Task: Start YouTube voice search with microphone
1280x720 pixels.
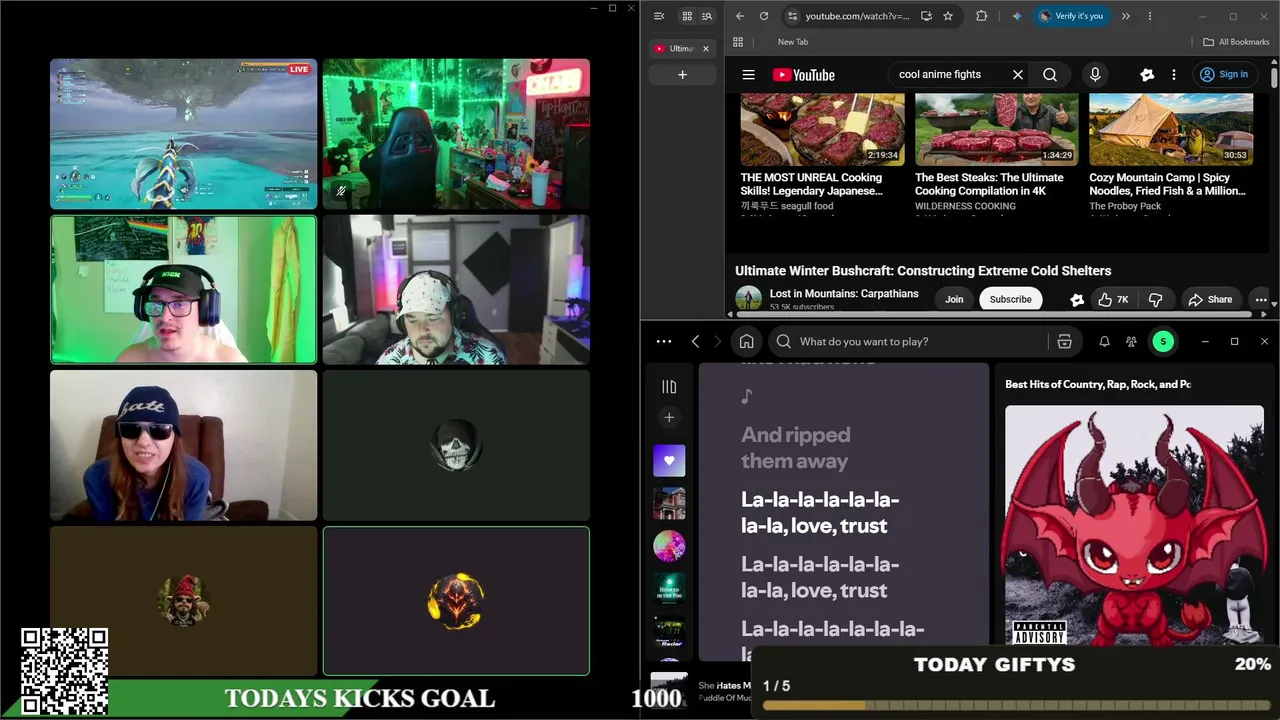Action: point(1095,74)
